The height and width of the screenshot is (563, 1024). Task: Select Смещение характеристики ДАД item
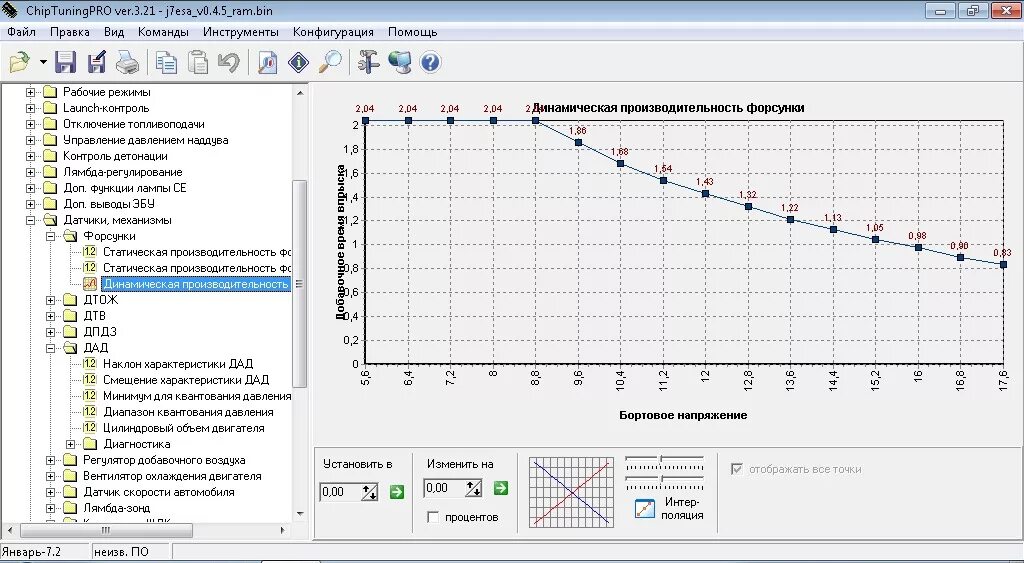(185, 380)
